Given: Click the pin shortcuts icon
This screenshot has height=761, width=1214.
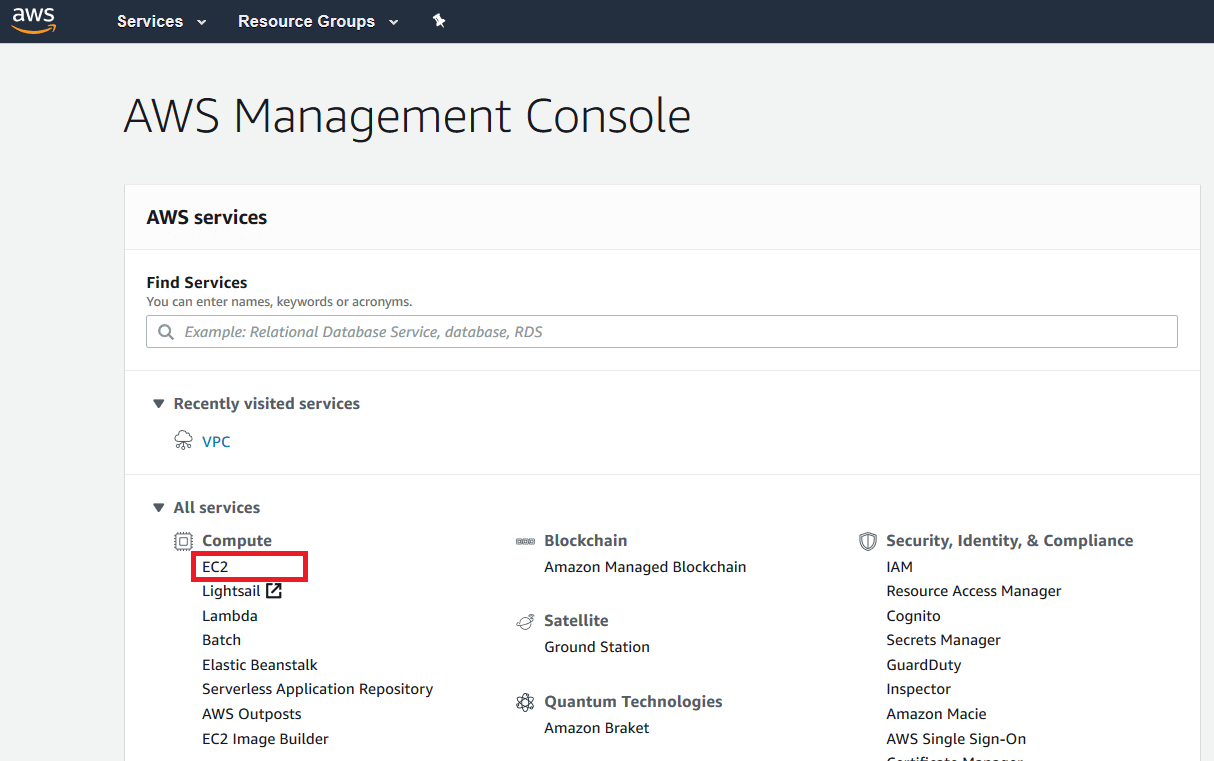Looking at the screenshot, I should pyautogui.click(x=438, y=21).
